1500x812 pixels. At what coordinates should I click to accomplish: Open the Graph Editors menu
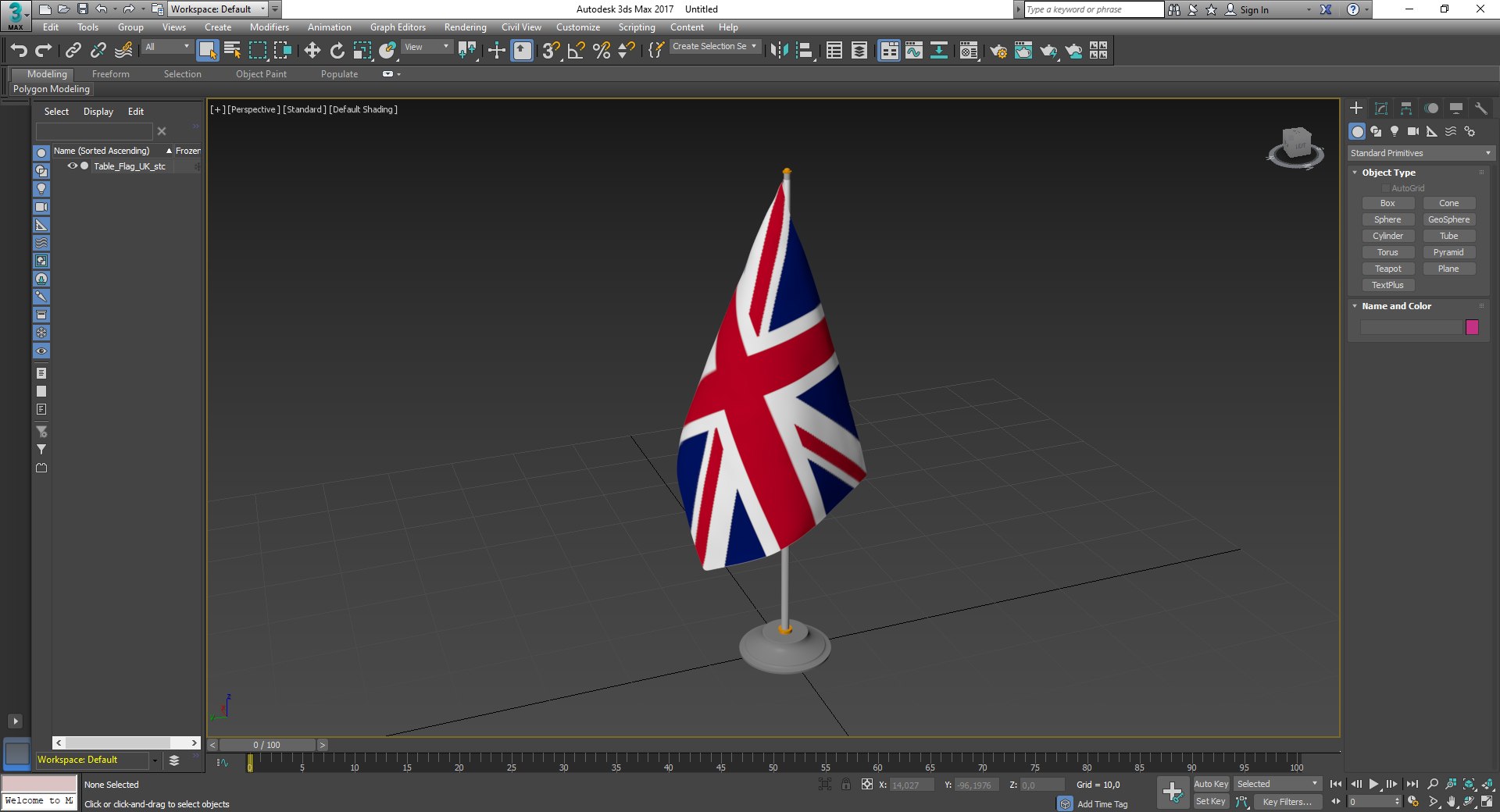398,27
